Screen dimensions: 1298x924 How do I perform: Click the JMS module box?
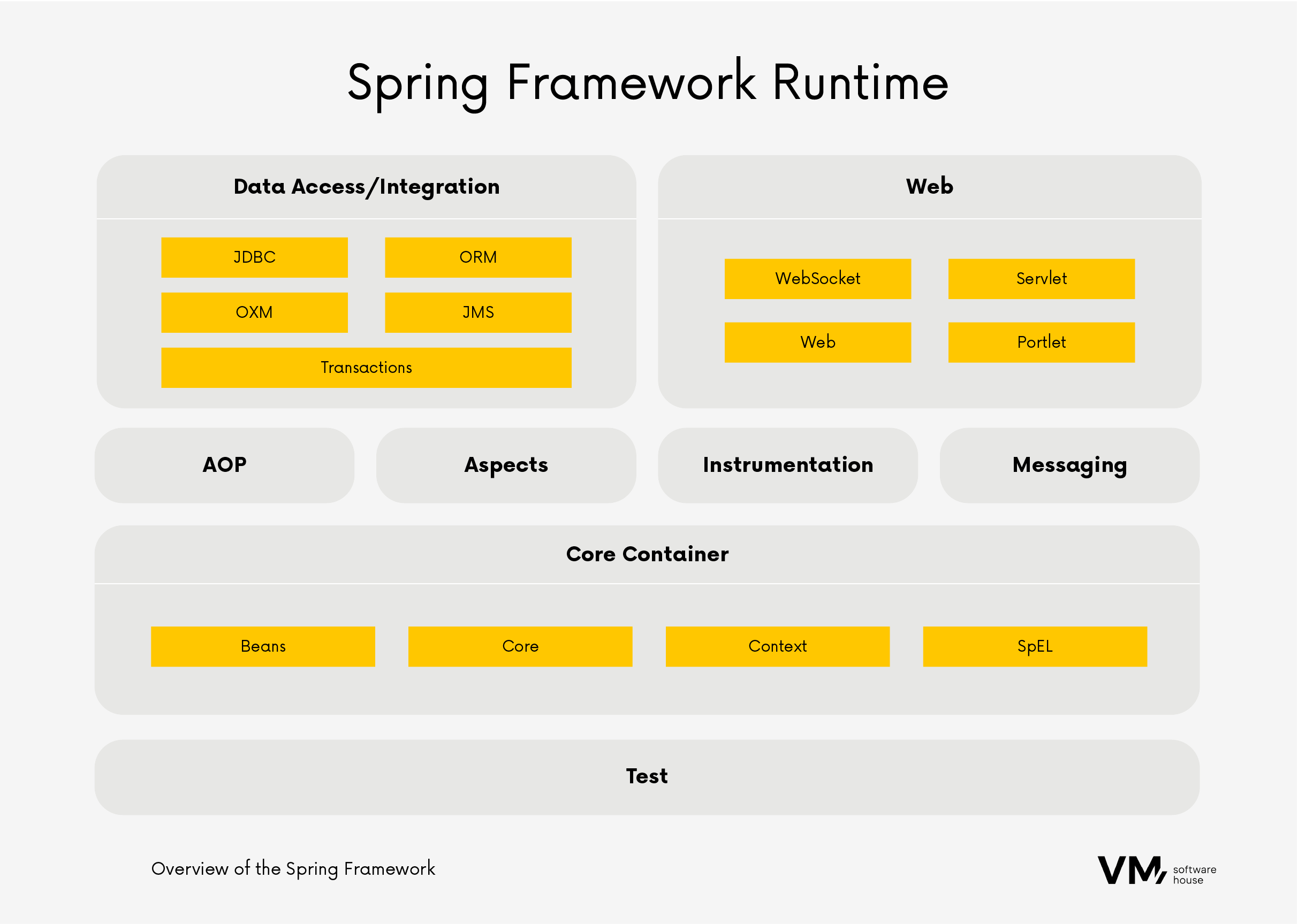[x=478, y=312]
